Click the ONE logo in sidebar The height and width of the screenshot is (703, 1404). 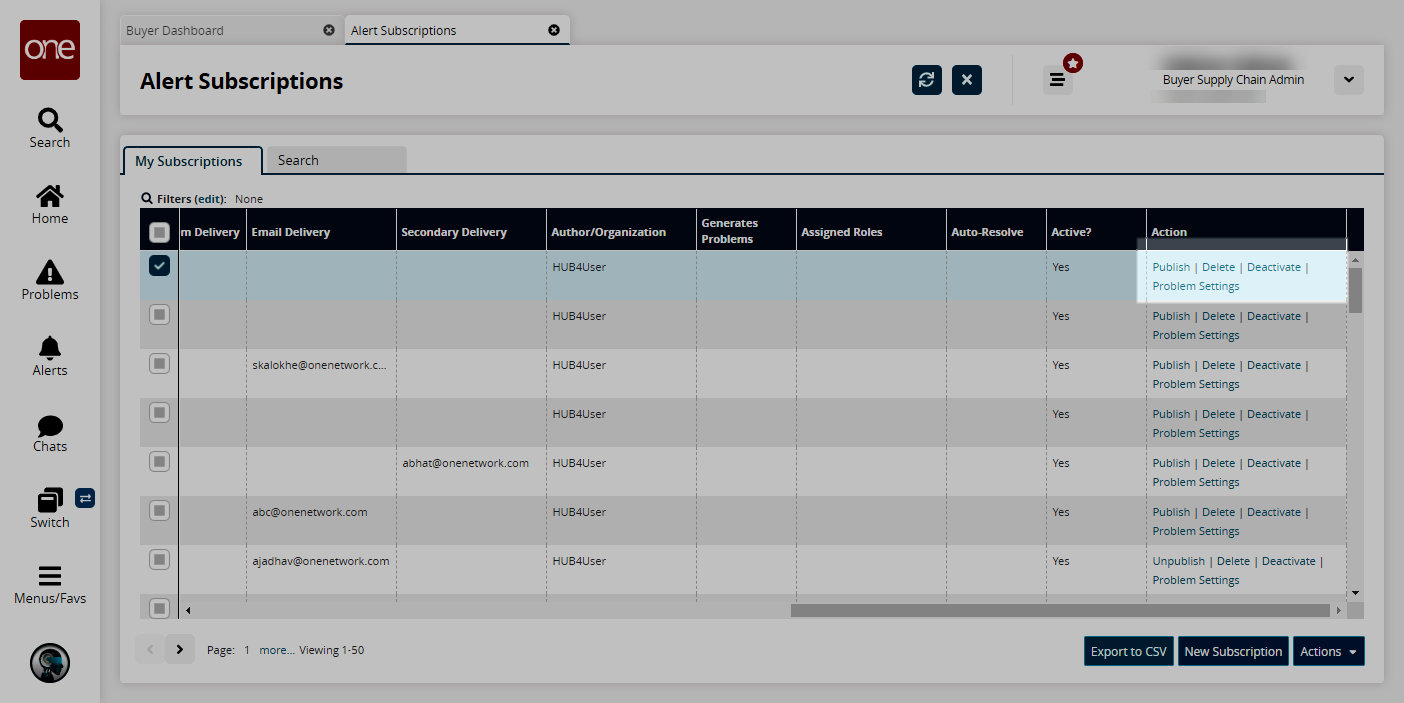50,50
